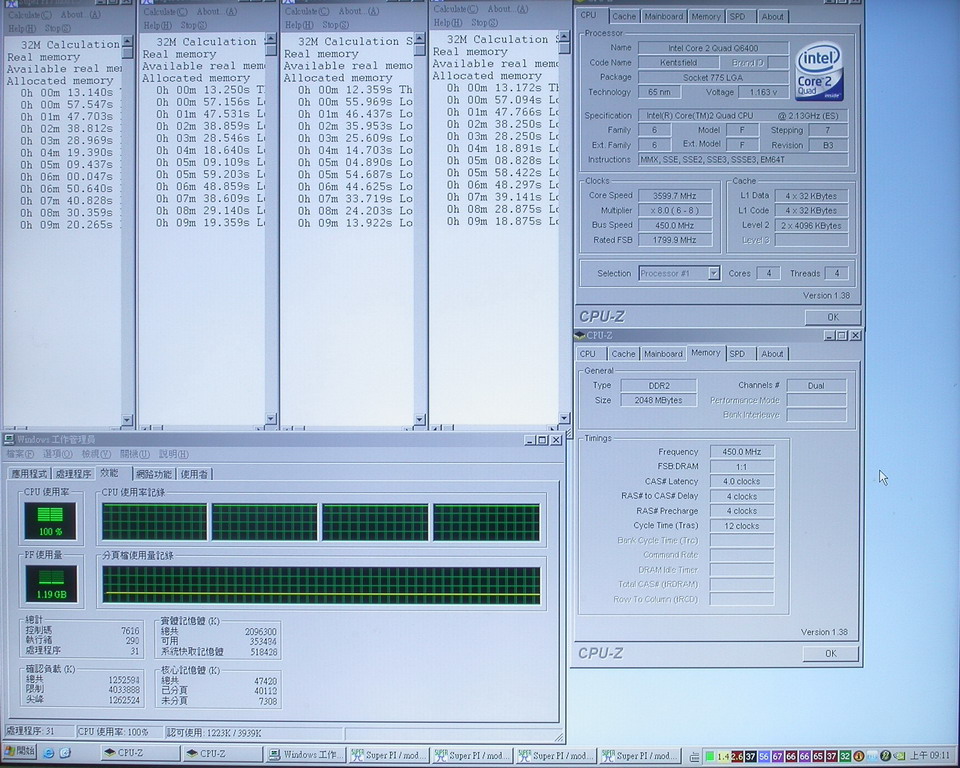This screenshot has height=768, width=960.
Task: Open Calculate menu in Super PI showing 13.140s
Action: click(29, 15)
